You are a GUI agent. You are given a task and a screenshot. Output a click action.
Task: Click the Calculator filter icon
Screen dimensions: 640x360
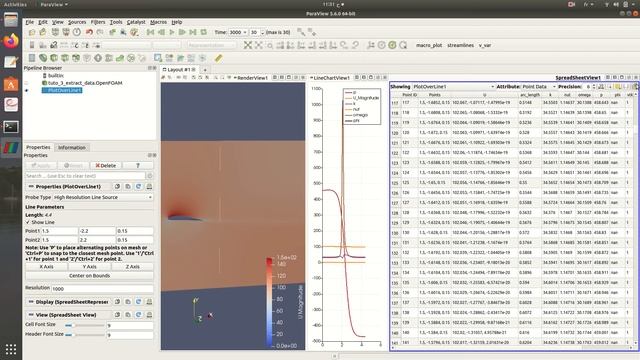(x=32, y=58)
